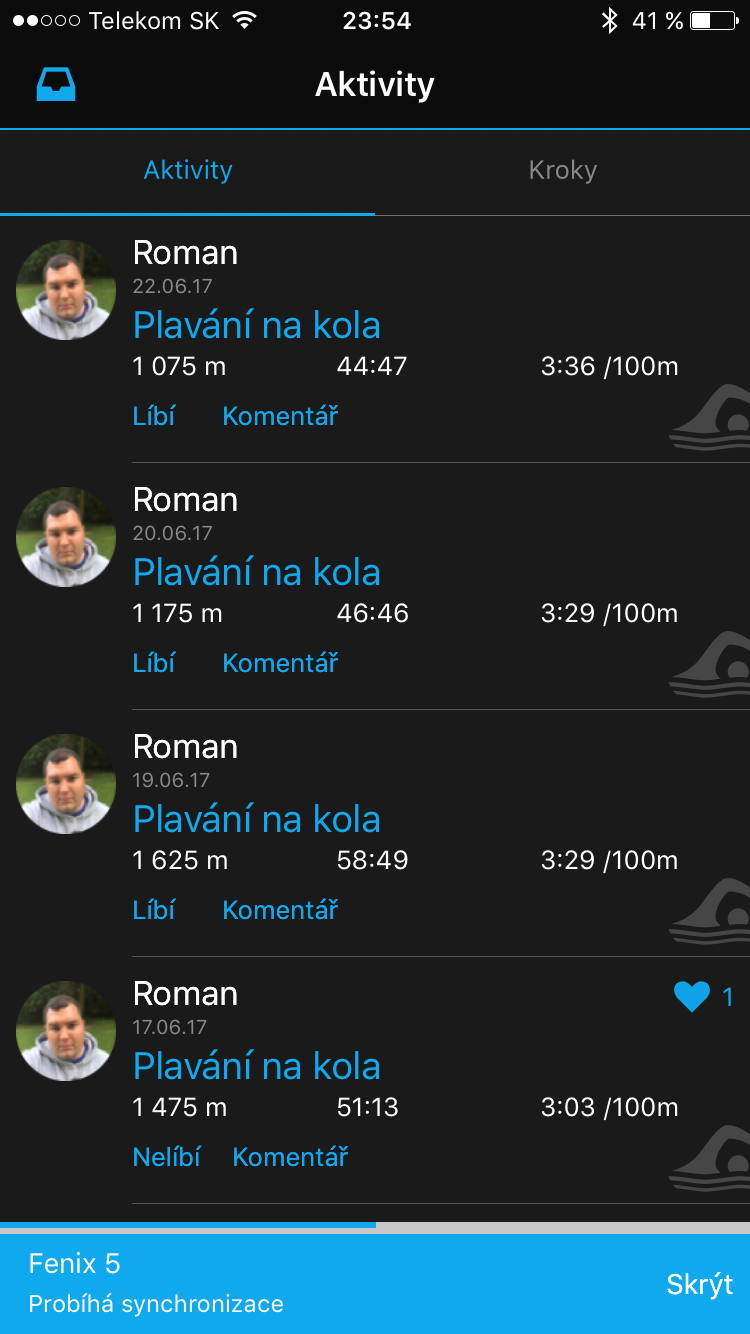The height and width of the screenshot is (1334, 750).
Task: Select the Aktivity tab
Action: pyautogui.click(x=188, y=171)
